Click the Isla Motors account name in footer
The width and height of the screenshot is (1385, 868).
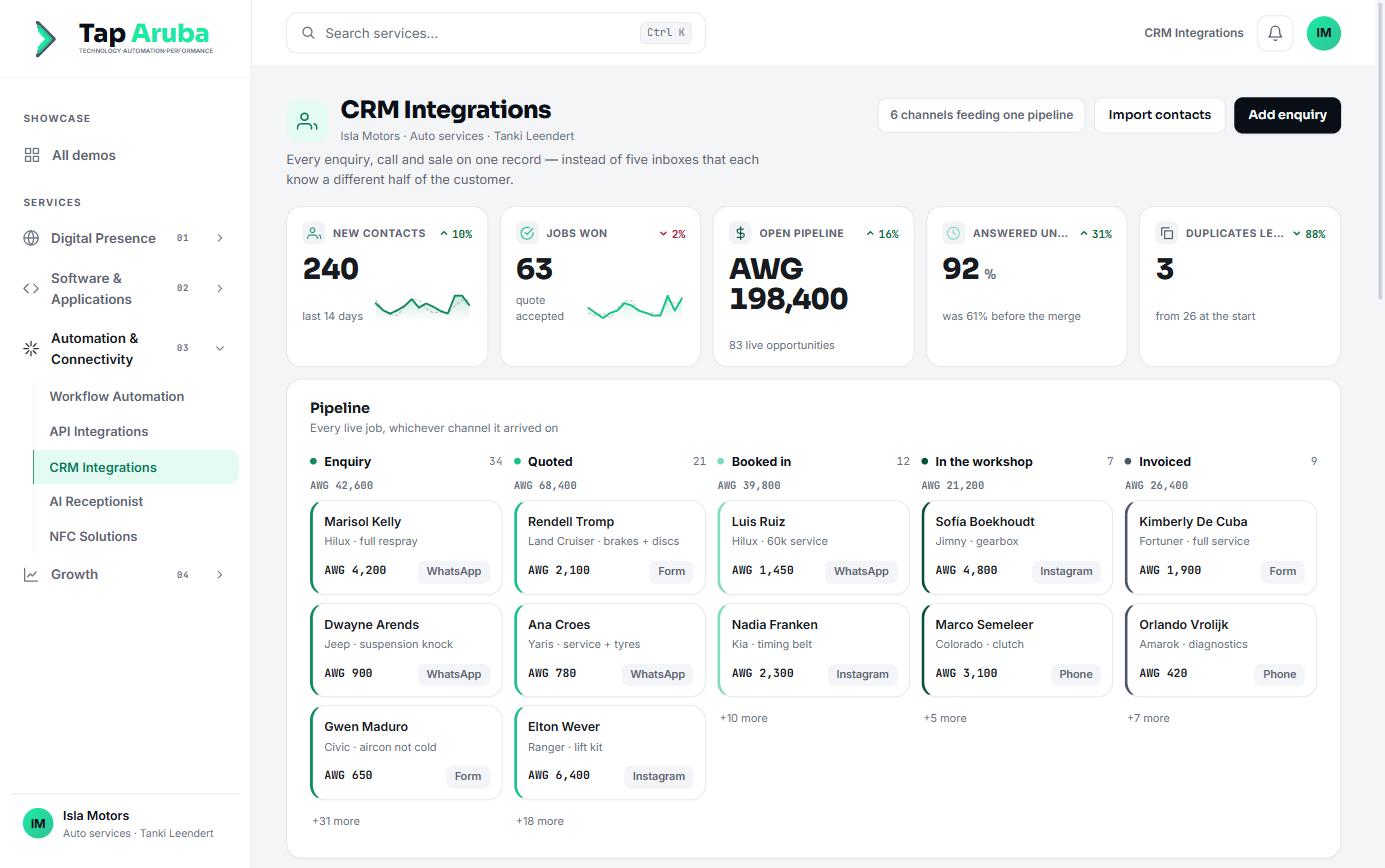pos(96,816)
